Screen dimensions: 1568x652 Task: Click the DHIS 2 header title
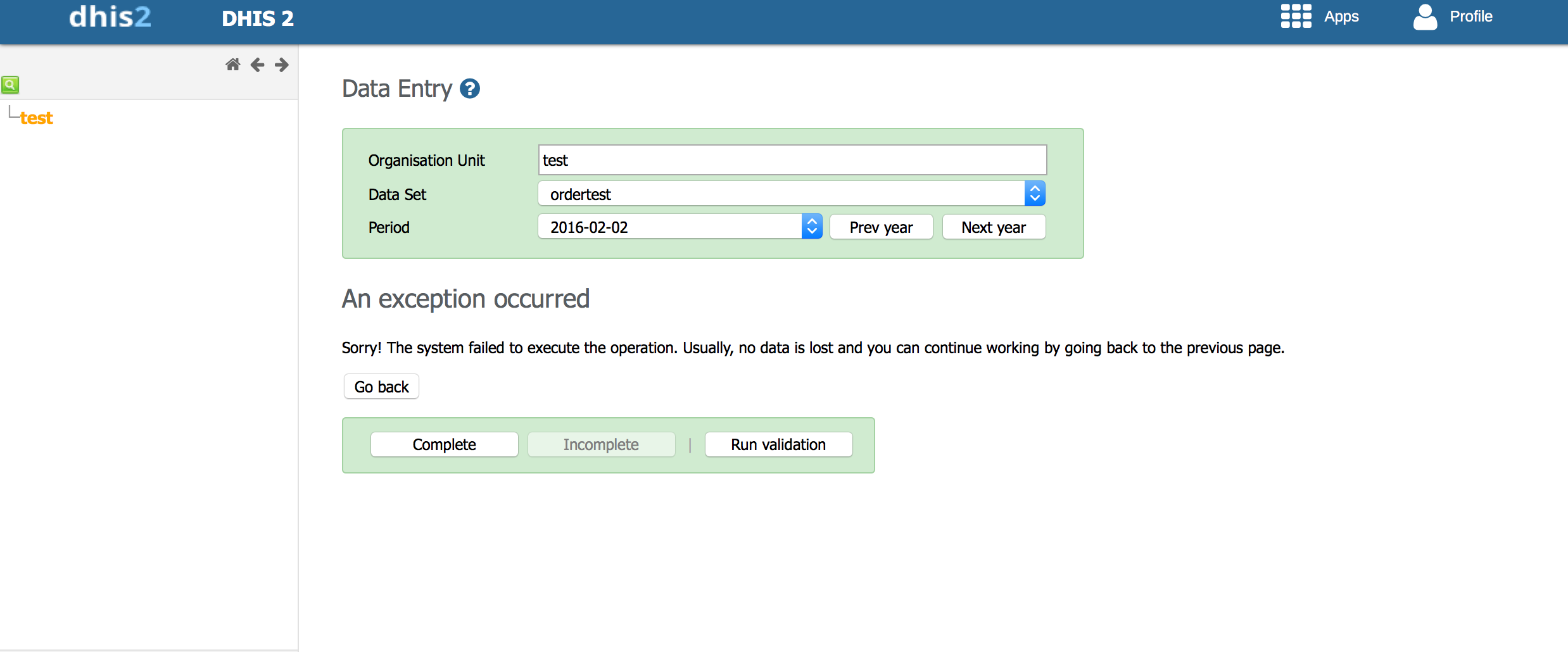[258, 18]
